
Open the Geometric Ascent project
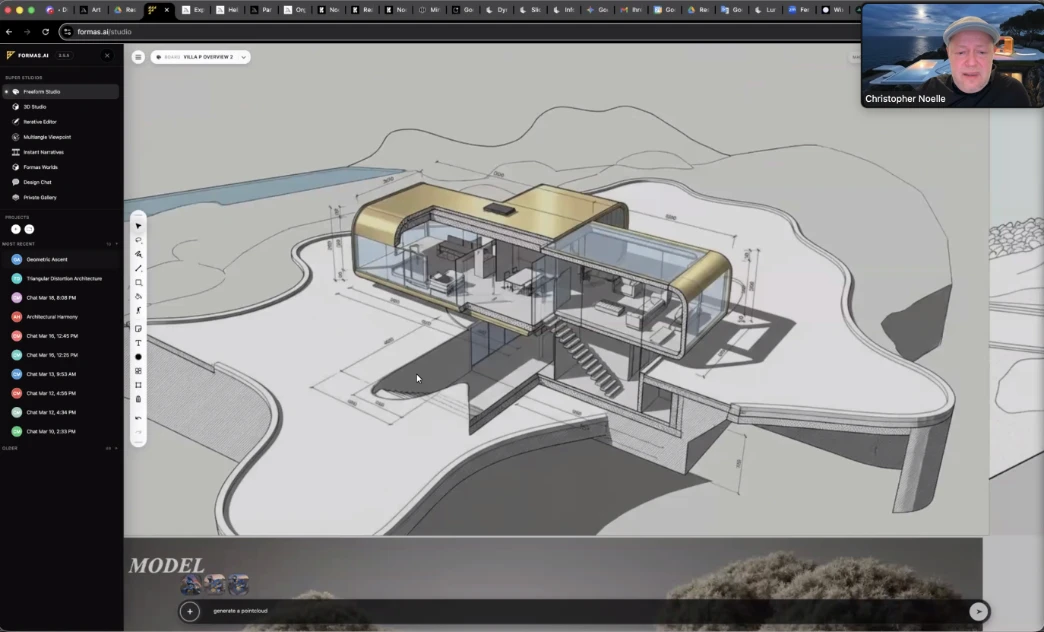[47, 259]
